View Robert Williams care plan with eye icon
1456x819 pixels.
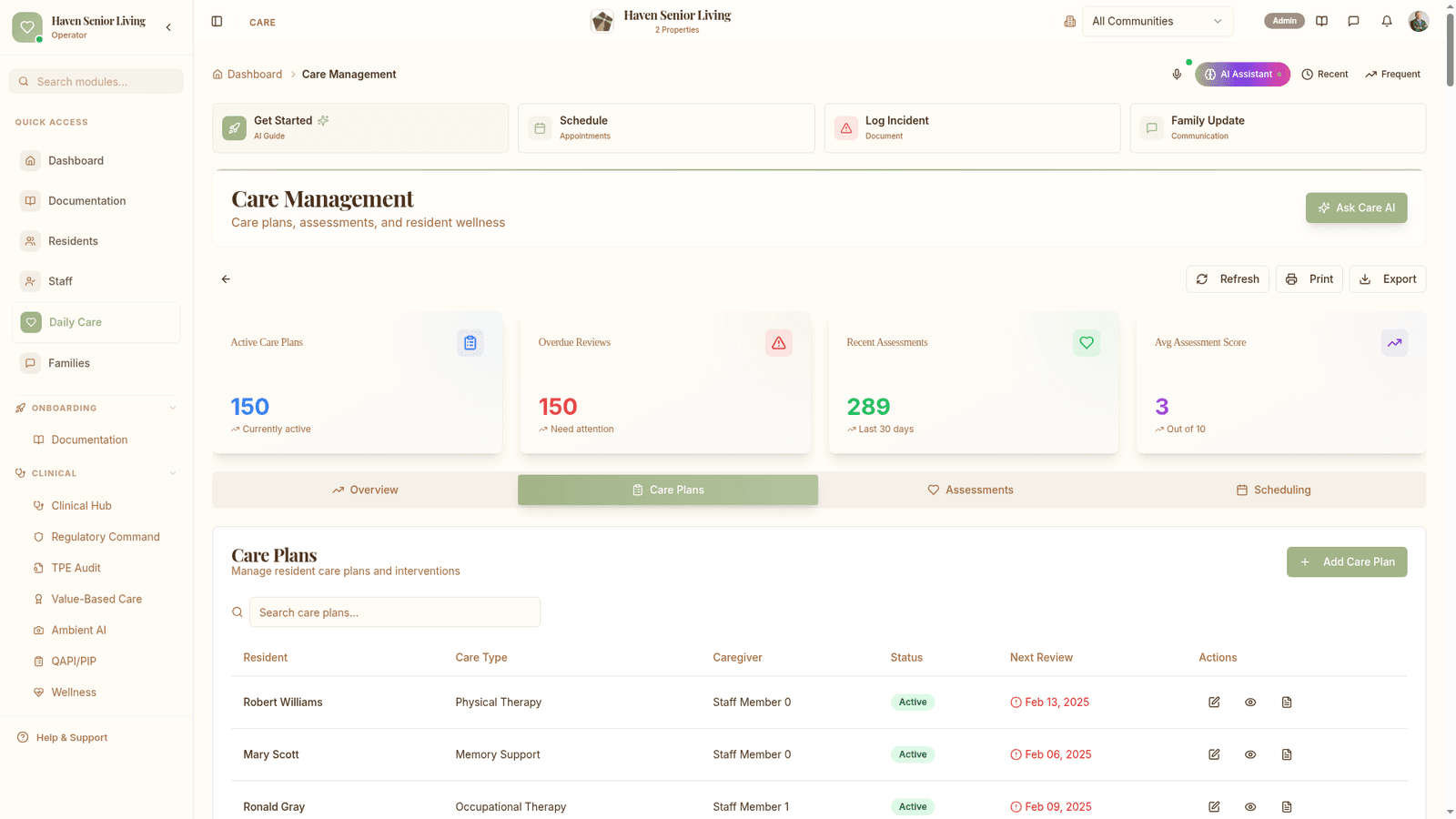pos(1250,703)
